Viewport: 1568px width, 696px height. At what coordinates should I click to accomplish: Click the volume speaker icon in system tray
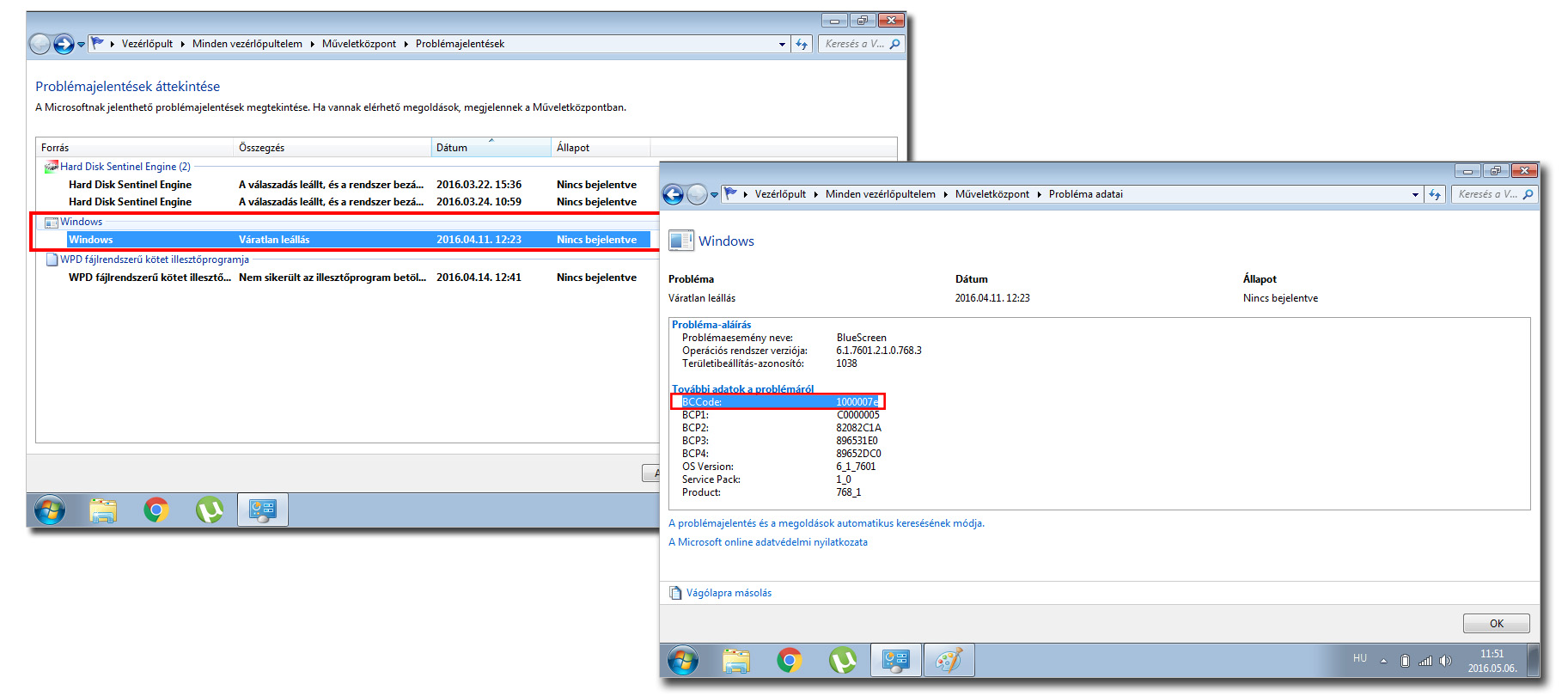(1445, 661)
